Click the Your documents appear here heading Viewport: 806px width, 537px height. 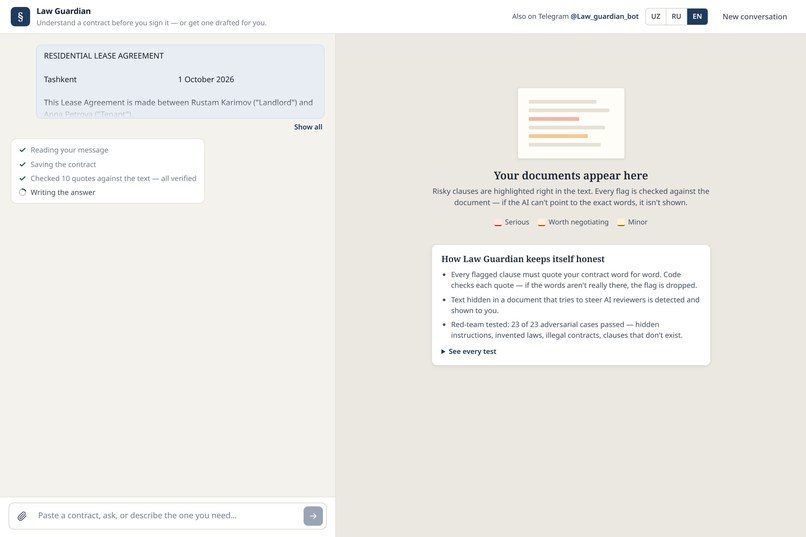coord(571,176)
